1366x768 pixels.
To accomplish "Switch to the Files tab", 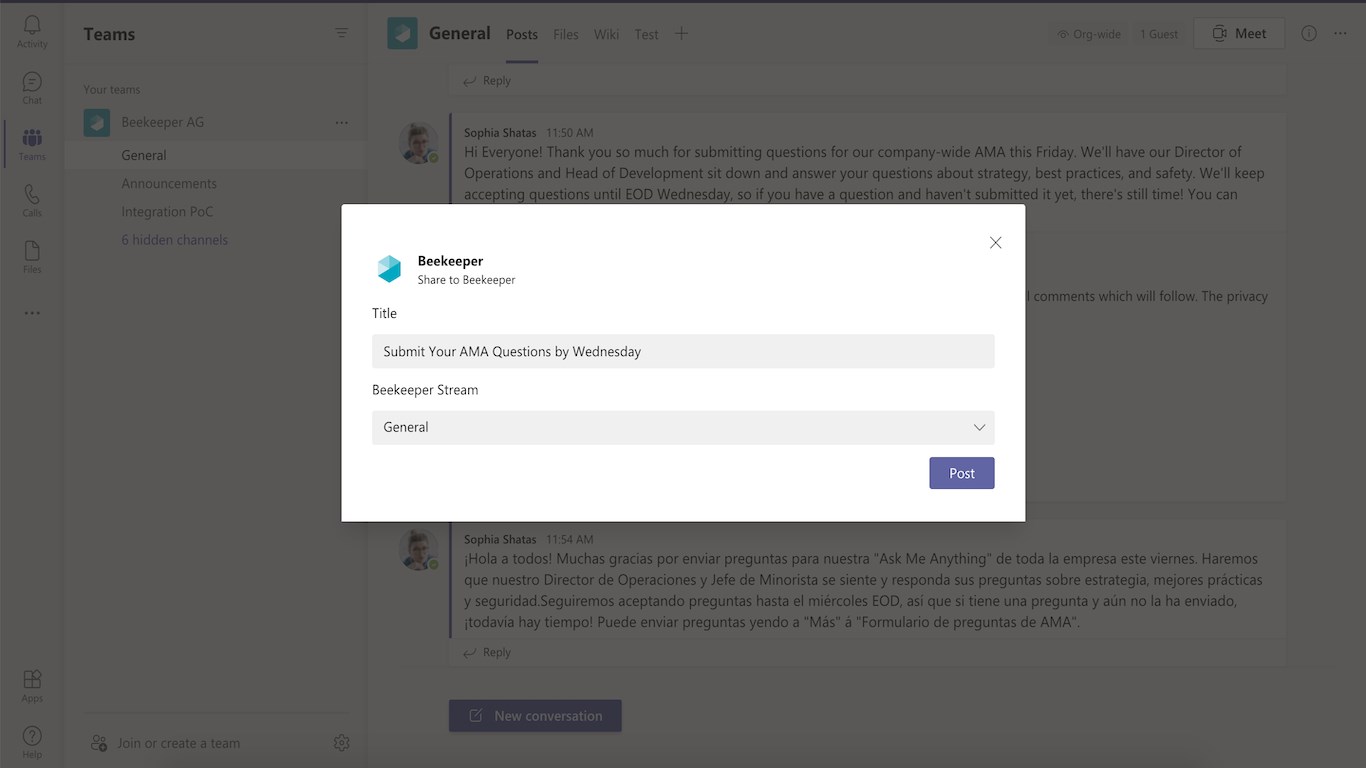I will click(566, 34).
